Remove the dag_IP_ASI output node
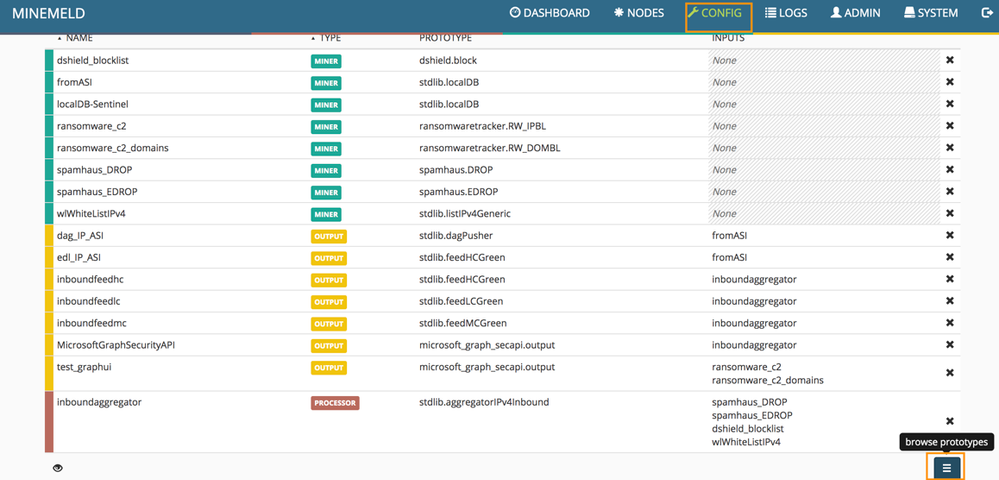The width and height of the screenshot is (999, 480). click(950, 236)
